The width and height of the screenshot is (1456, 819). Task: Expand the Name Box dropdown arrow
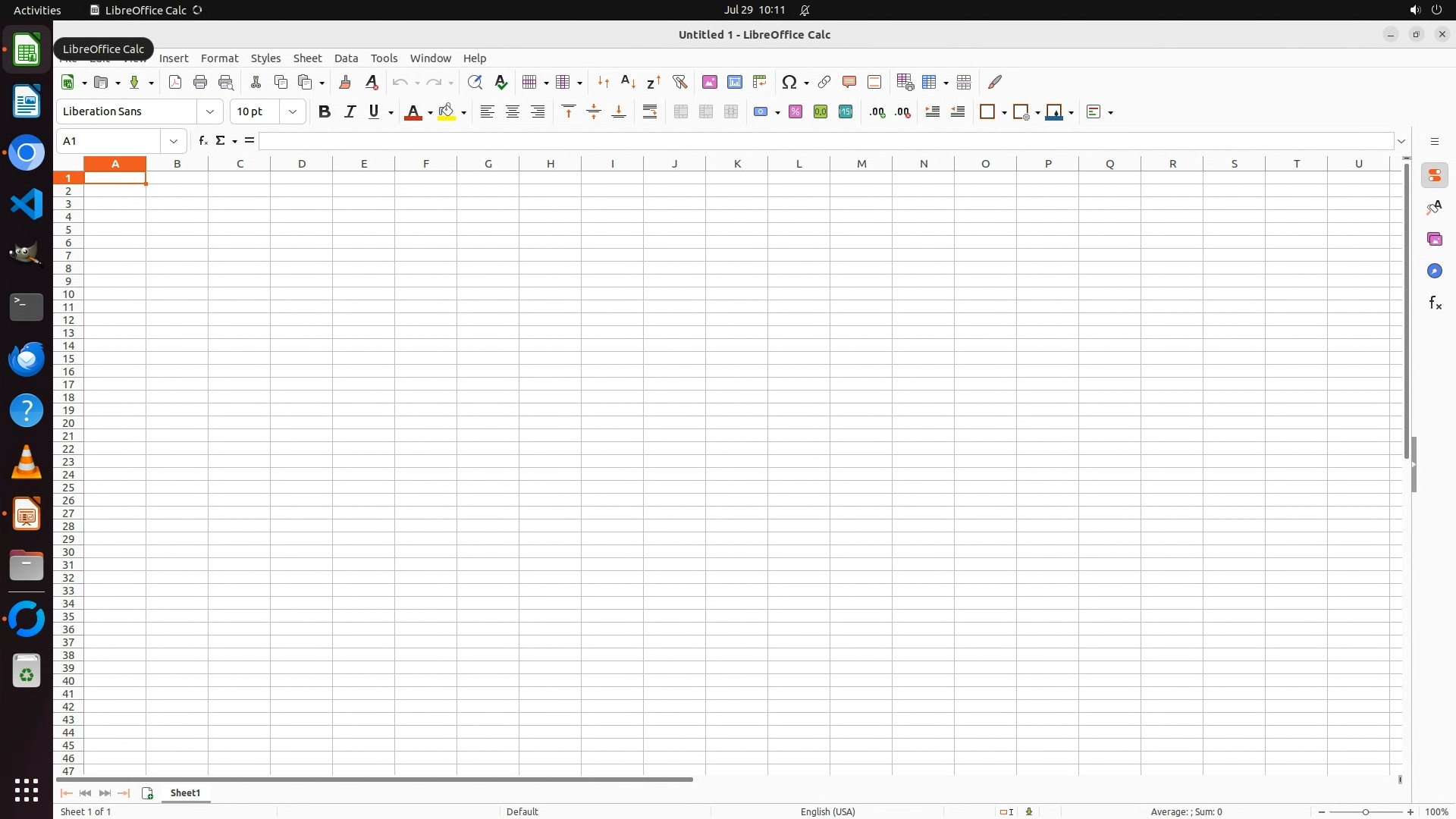[174, 141]
